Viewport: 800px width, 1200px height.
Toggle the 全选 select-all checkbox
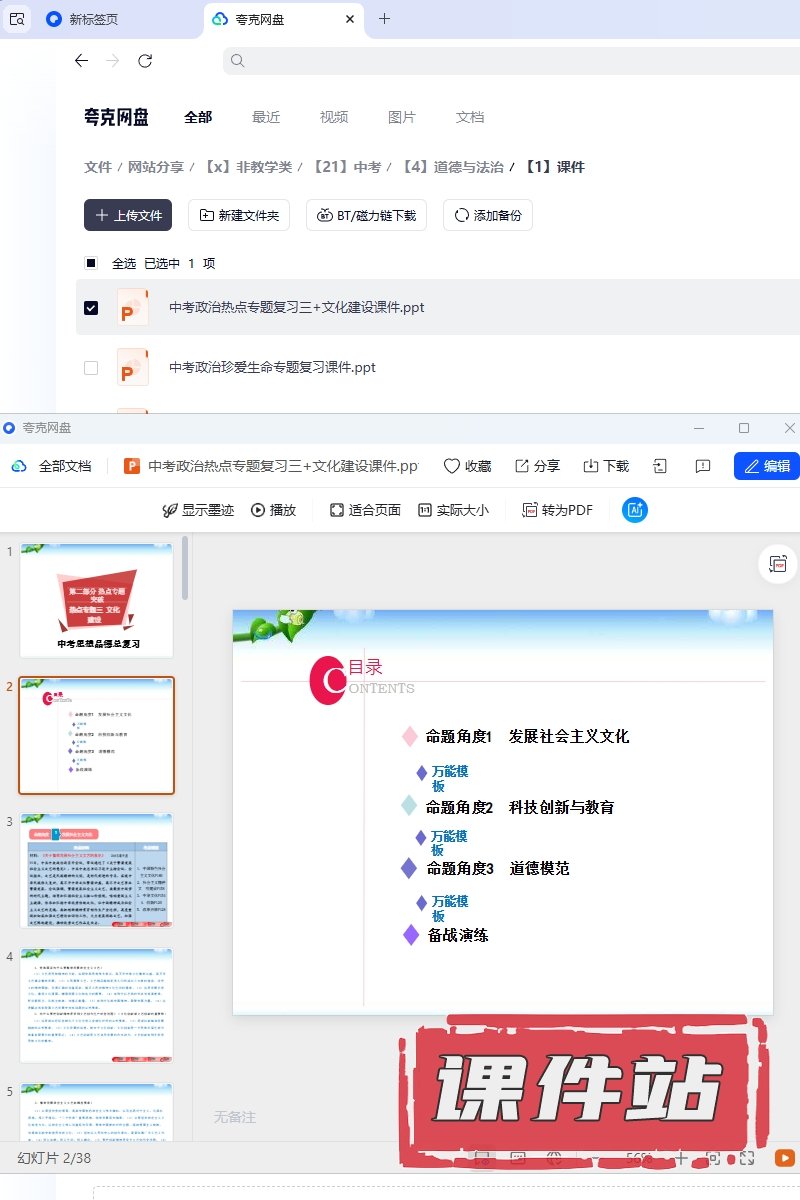(x=91, y=263)
